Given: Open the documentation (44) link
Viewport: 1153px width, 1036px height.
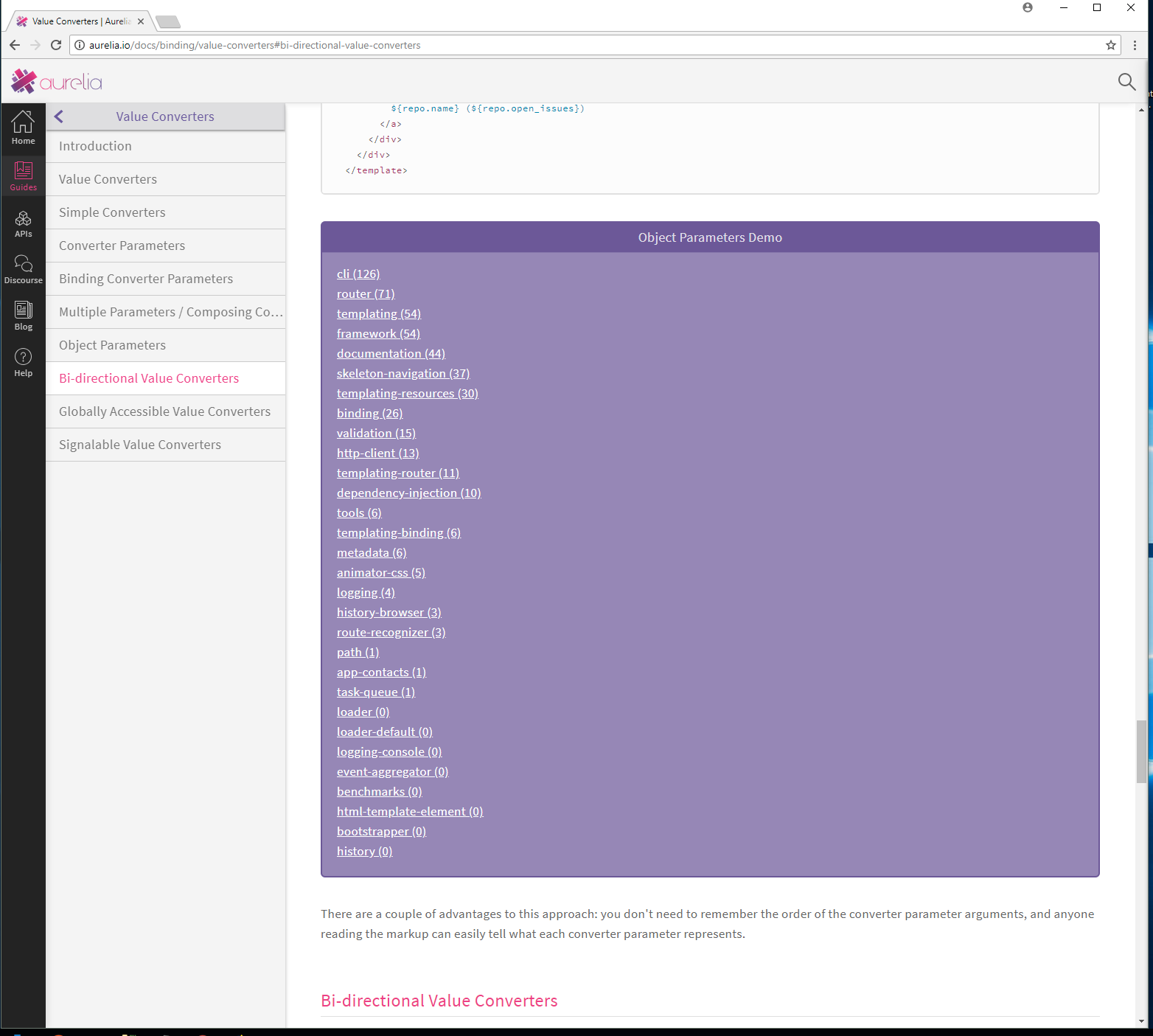Looking at the screenshot, I should click(391, 353).
